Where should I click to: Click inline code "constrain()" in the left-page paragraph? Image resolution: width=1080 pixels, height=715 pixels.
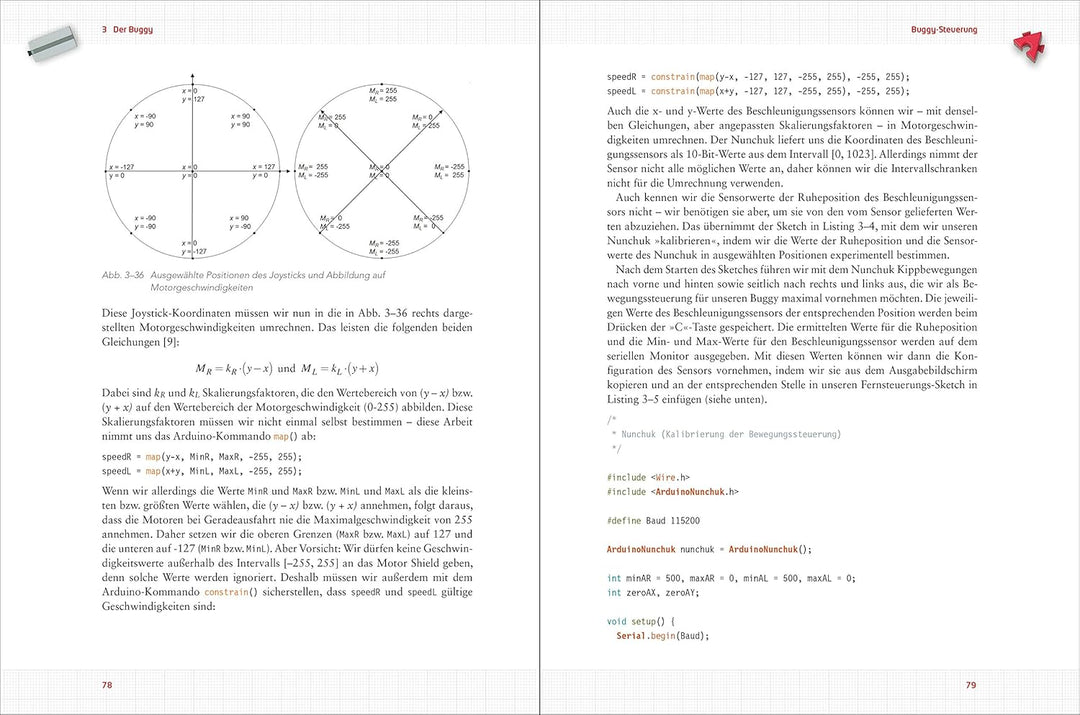[x=231, y=592]
